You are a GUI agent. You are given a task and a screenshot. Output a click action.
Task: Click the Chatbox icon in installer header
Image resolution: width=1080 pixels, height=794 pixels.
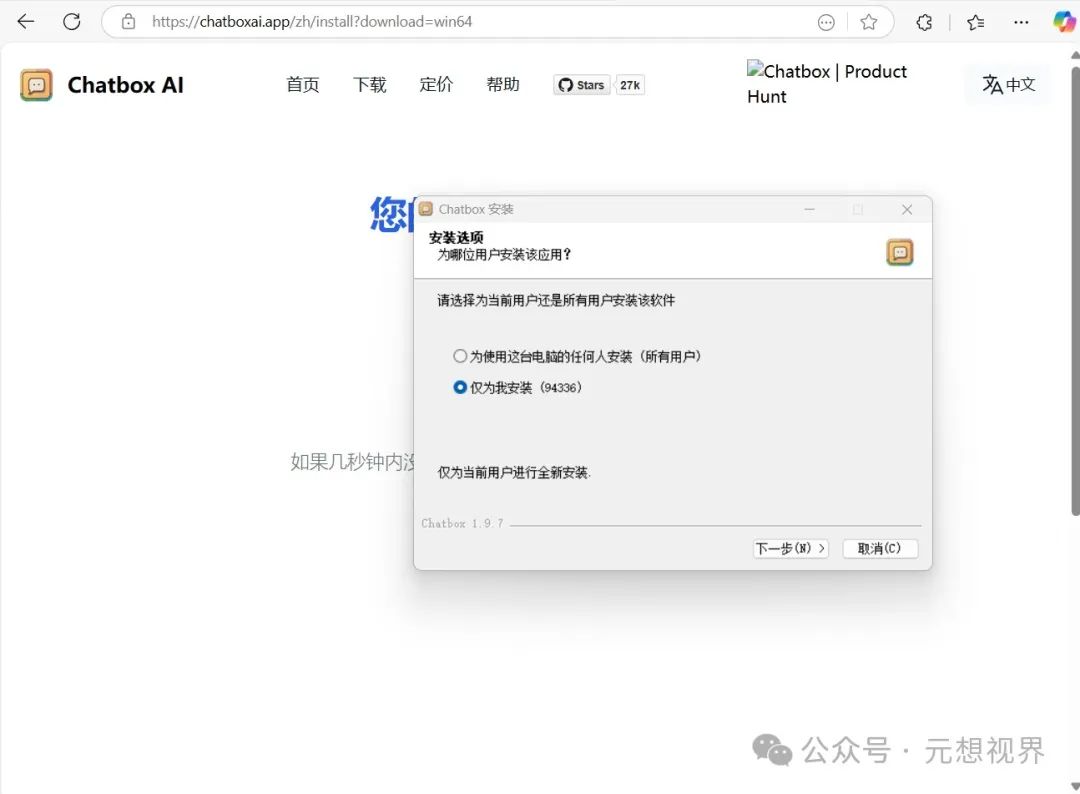click(900, 252)
